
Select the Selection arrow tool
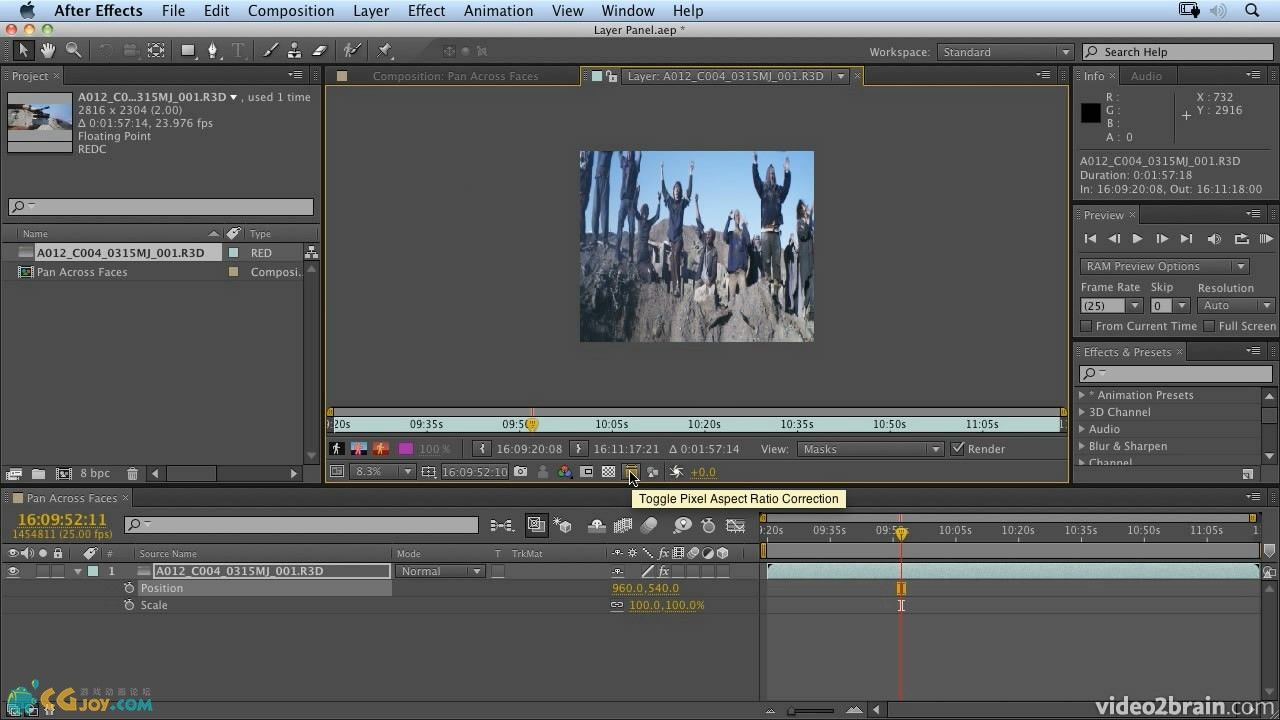pyautogui.click(x=24, y=50)
